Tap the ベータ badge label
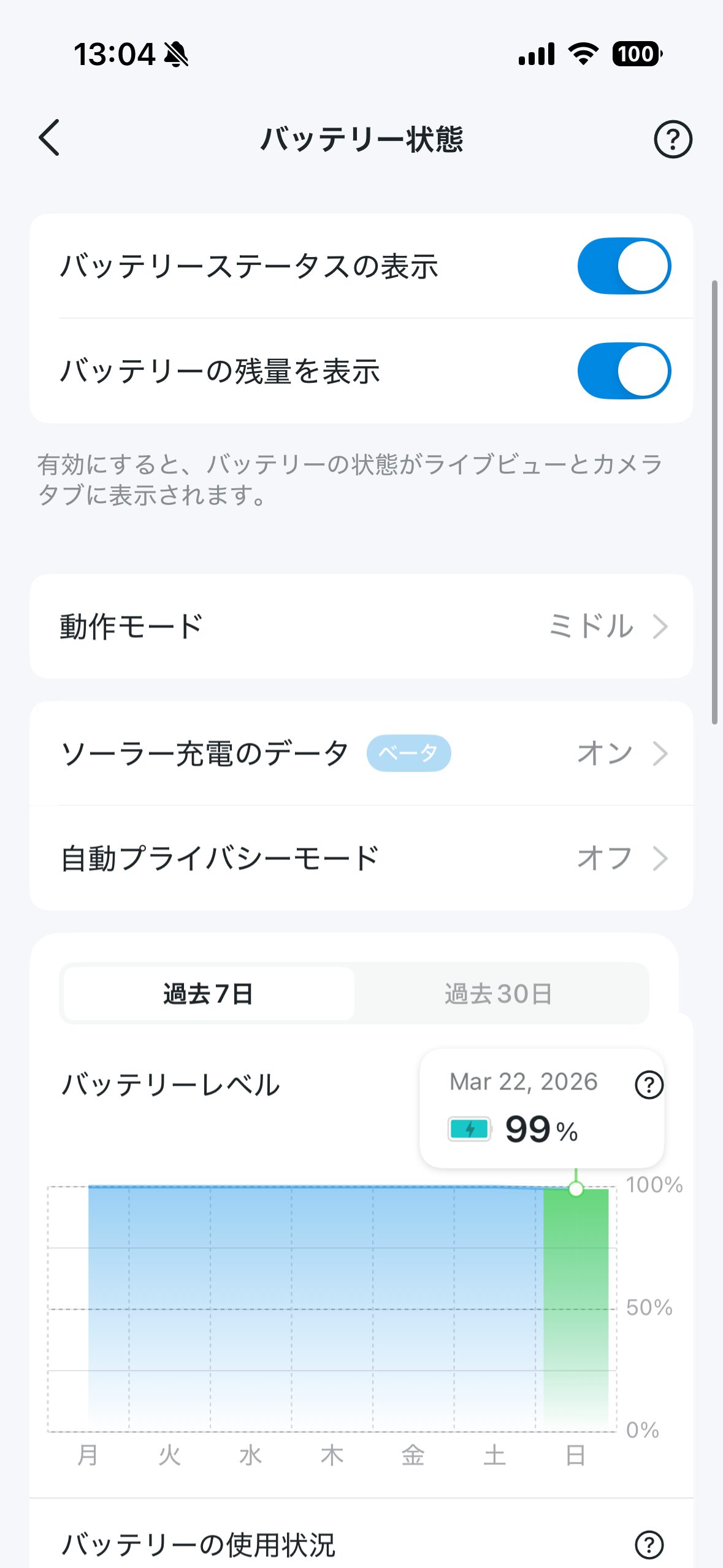The width and height of the screenshot is (723, 1568). click(x=408, y=753)
